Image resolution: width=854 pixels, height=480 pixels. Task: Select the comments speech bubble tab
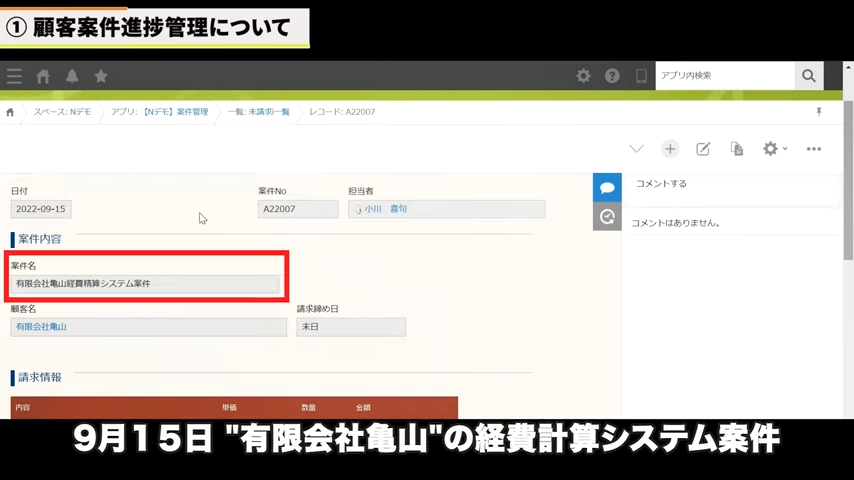(x=607, y=187)
